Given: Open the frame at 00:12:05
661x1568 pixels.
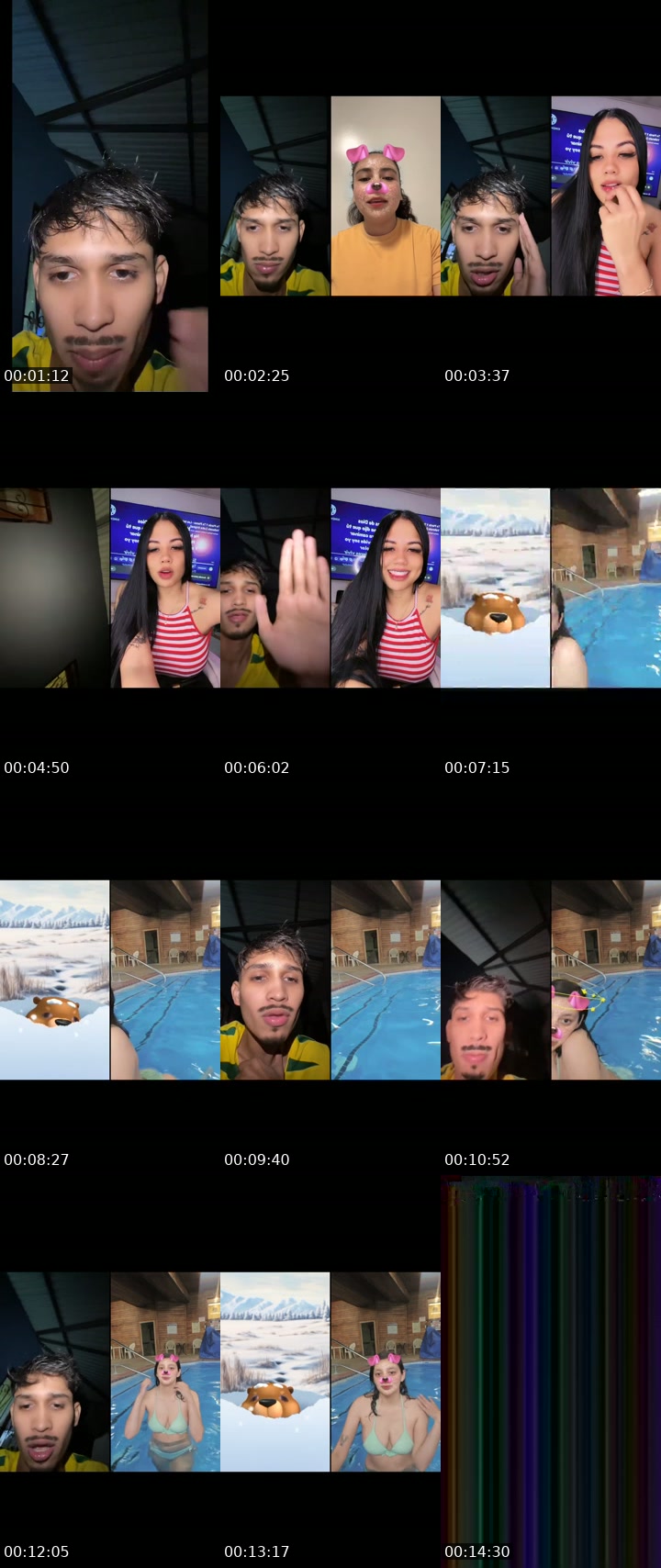Looking at the screenshot, I should pyautogui.click(x=110, y=1372).
